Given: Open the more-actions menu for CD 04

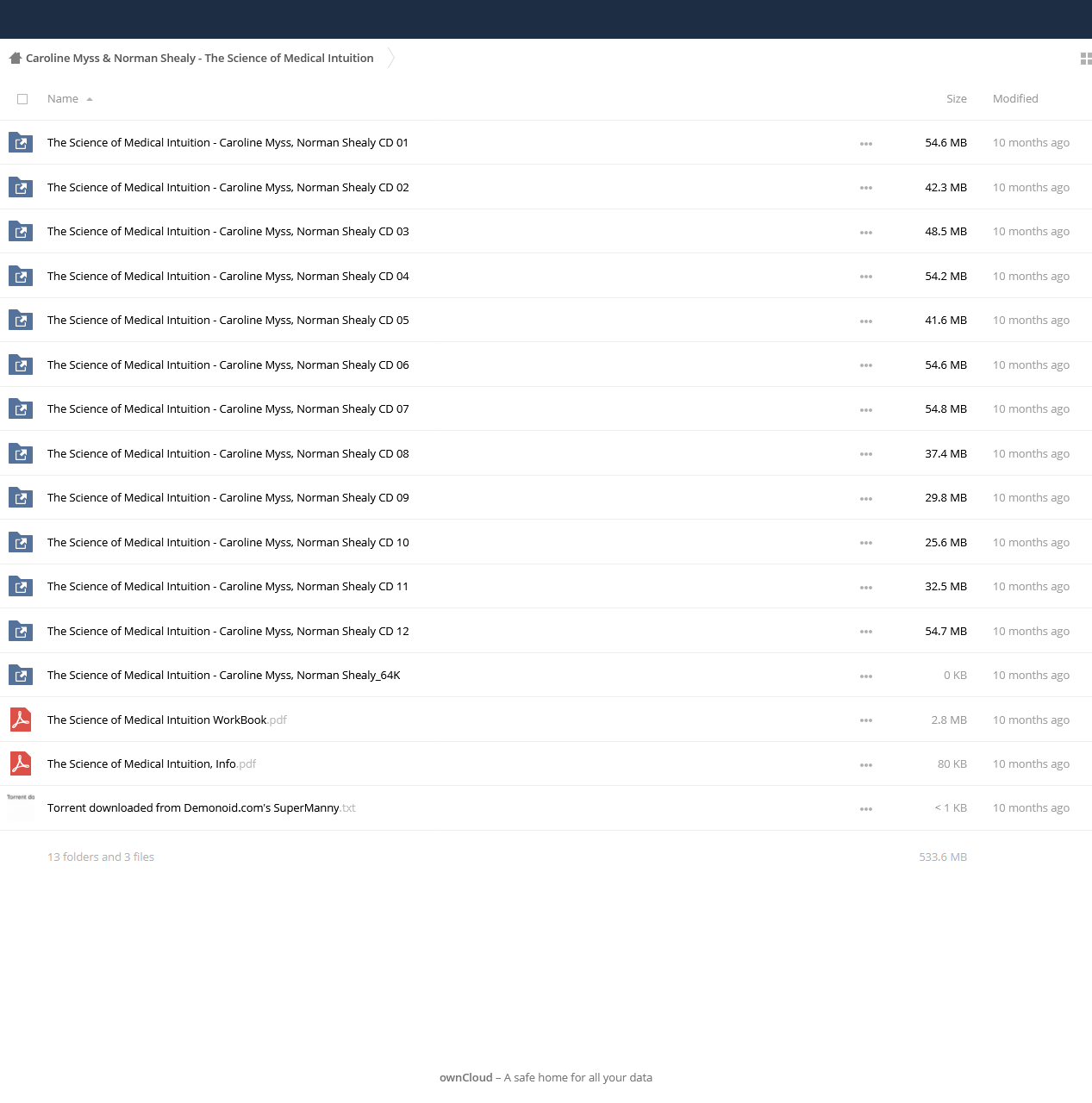Looking at the screenshot, I should click(866, 277).
